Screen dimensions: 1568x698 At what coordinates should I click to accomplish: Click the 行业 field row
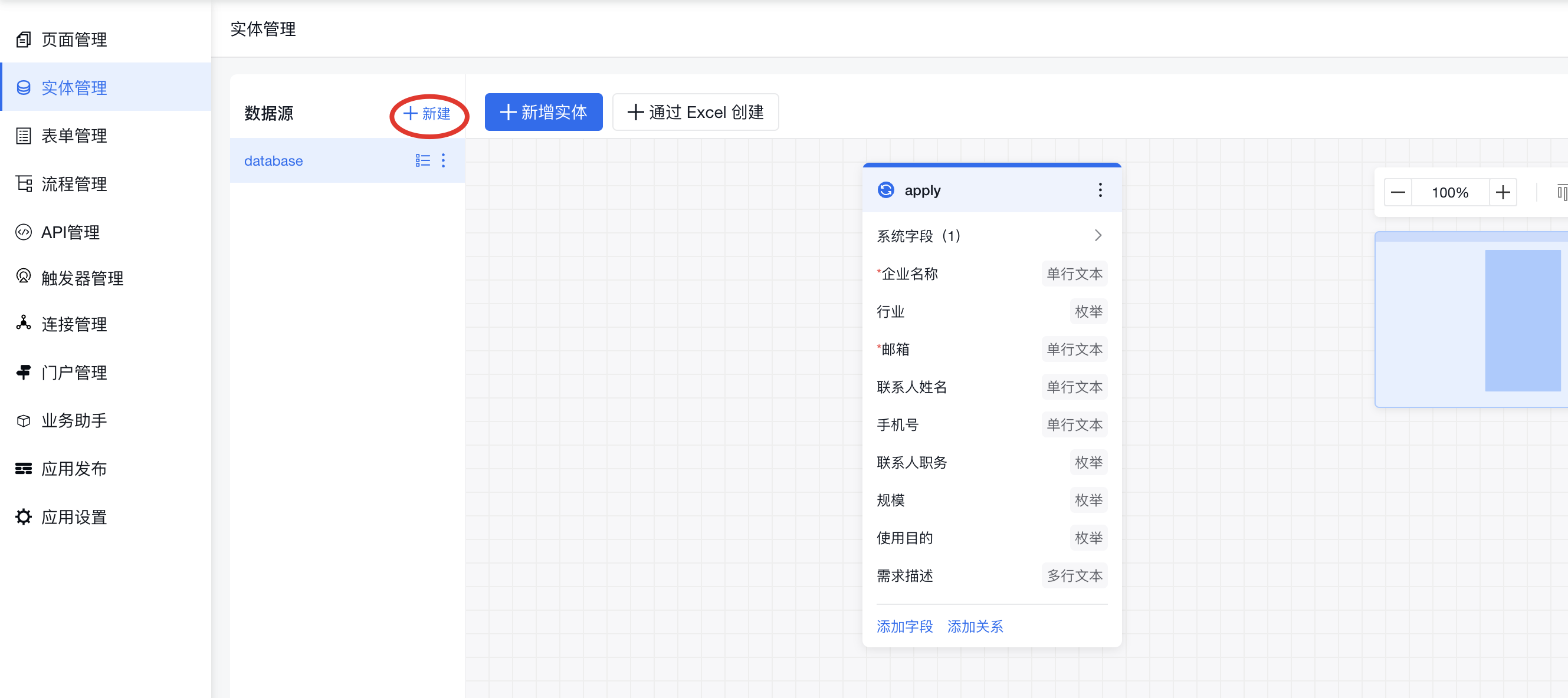pos(992,312)
